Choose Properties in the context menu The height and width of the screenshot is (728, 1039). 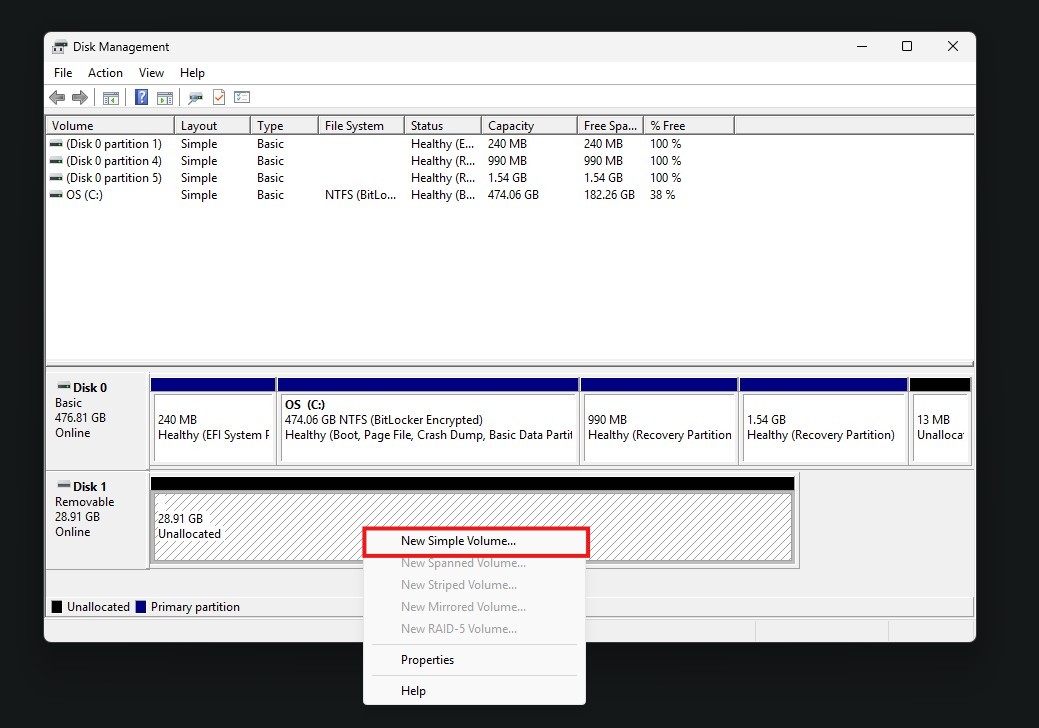[428, 660]
